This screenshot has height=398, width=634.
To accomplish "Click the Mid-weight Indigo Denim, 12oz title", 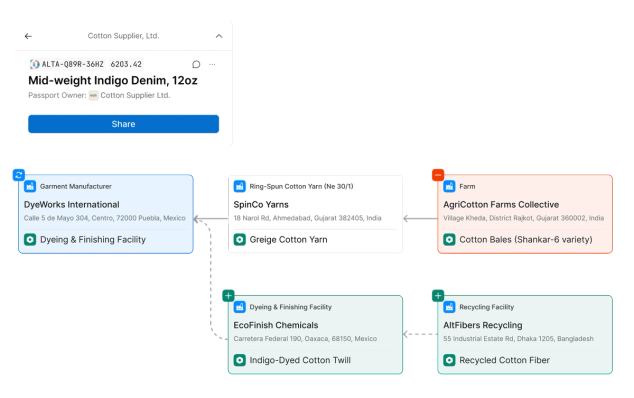I will (113, 80).
